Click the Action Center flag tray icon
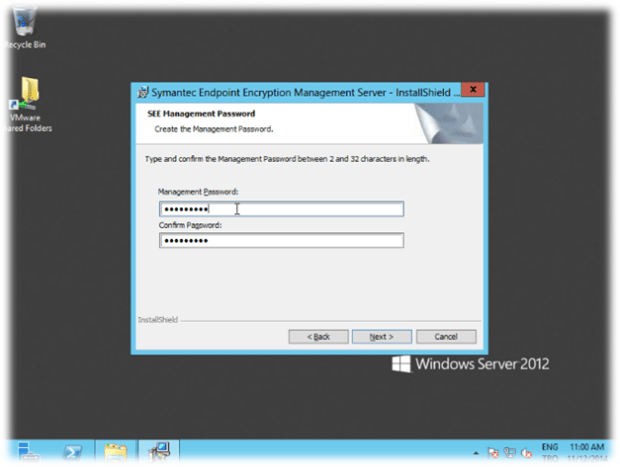620x467 pixels. click(493, 453)
